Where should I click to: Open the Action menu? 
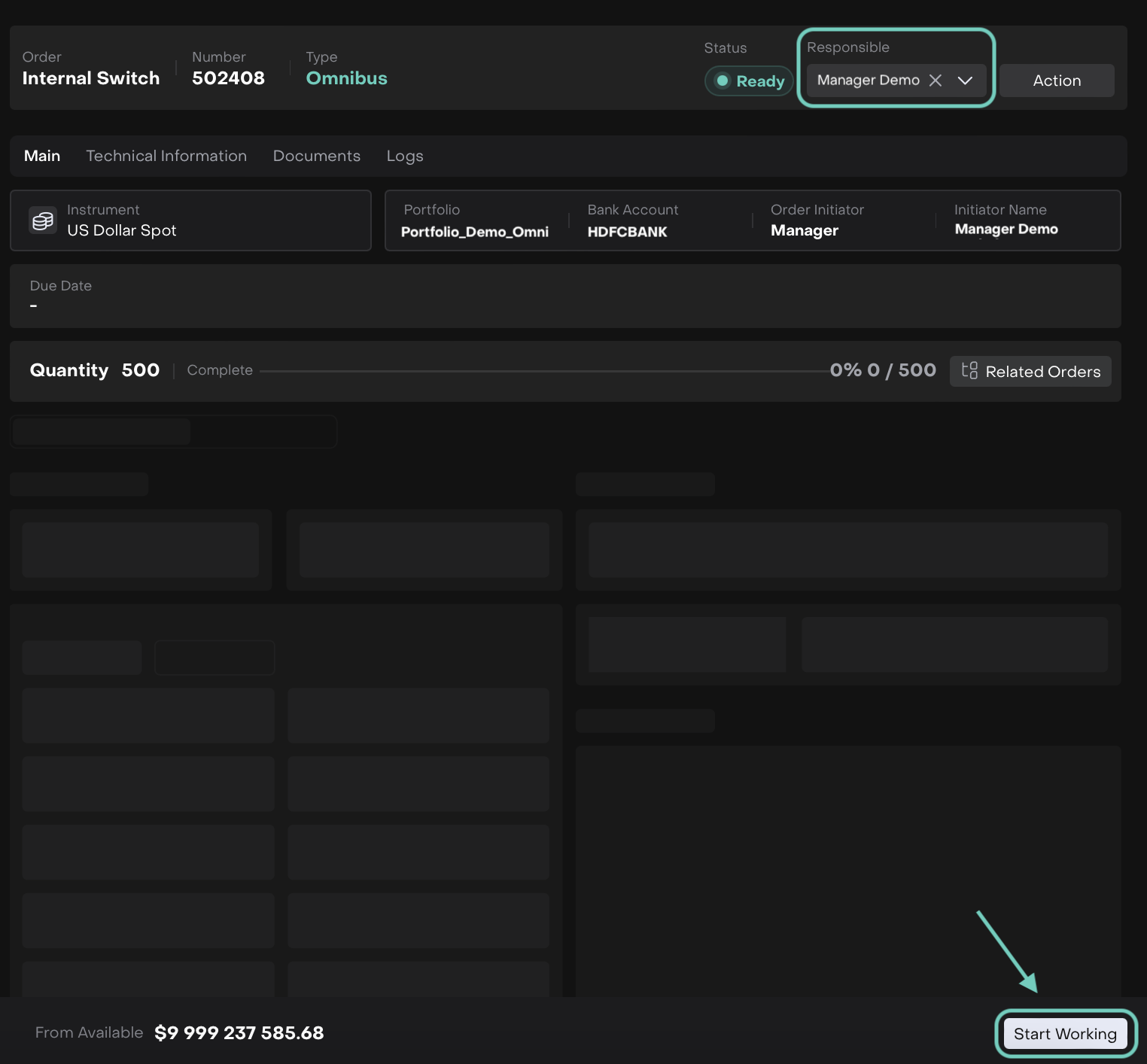(x=1056, y=81)
